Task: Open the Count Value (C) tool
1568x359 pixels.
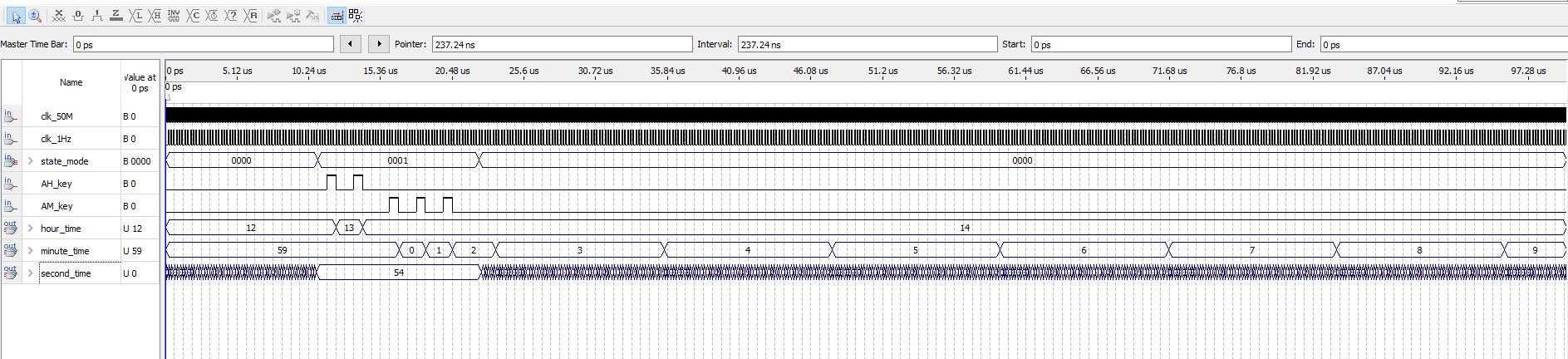Action: pos(193,16)
